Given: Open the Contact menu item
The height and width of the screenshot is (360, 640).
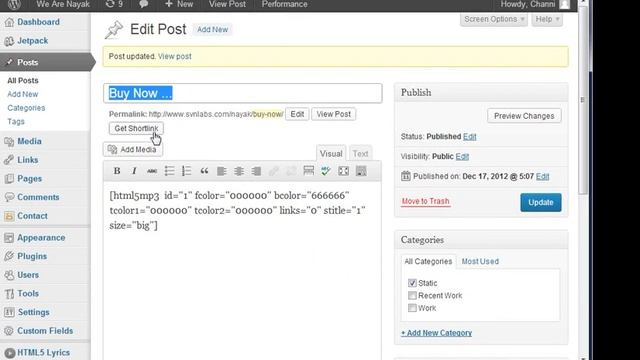Looking at the screenshot, I should tap(32, 216).
